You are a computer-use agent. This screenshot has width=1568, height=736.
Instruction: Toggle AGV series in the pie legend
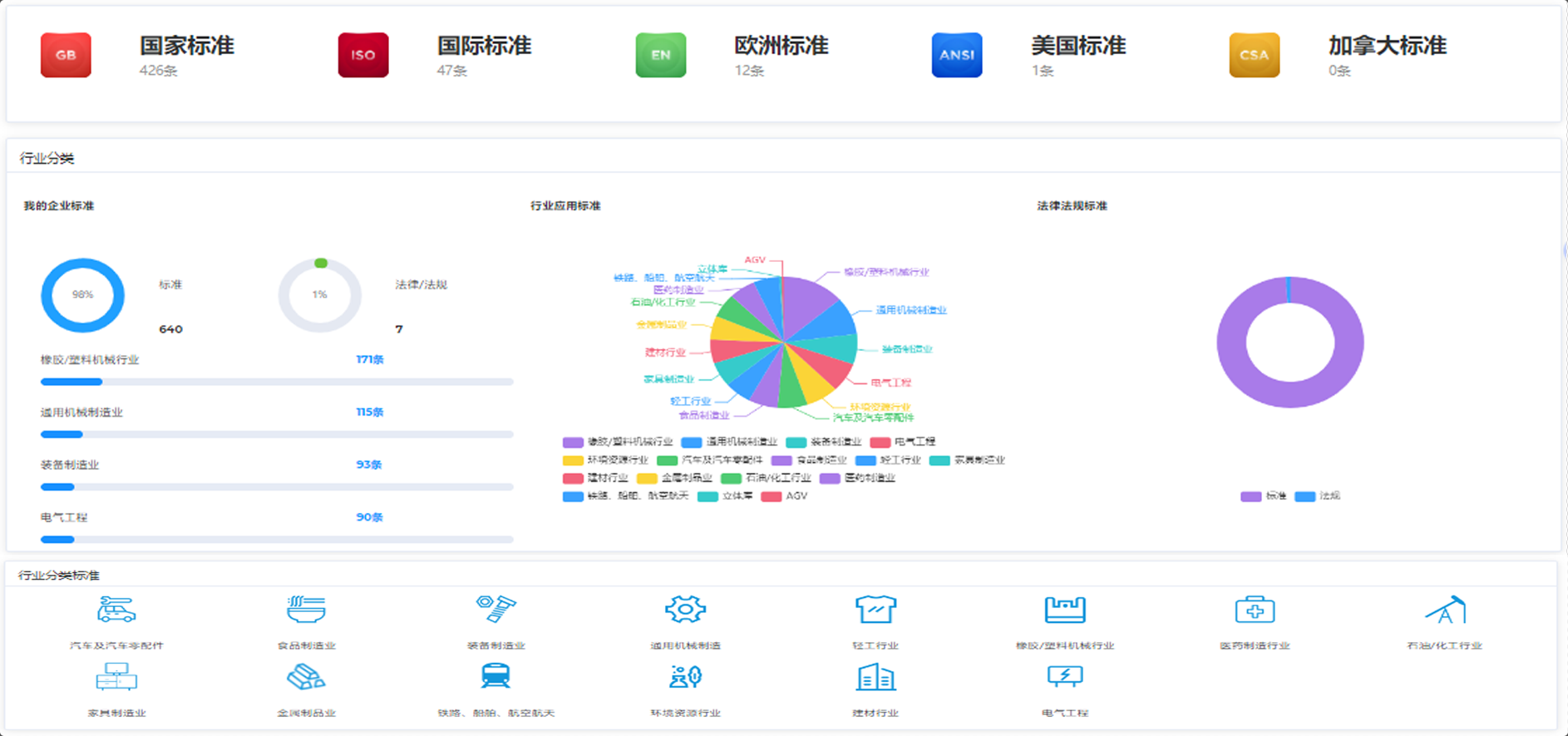784,496
